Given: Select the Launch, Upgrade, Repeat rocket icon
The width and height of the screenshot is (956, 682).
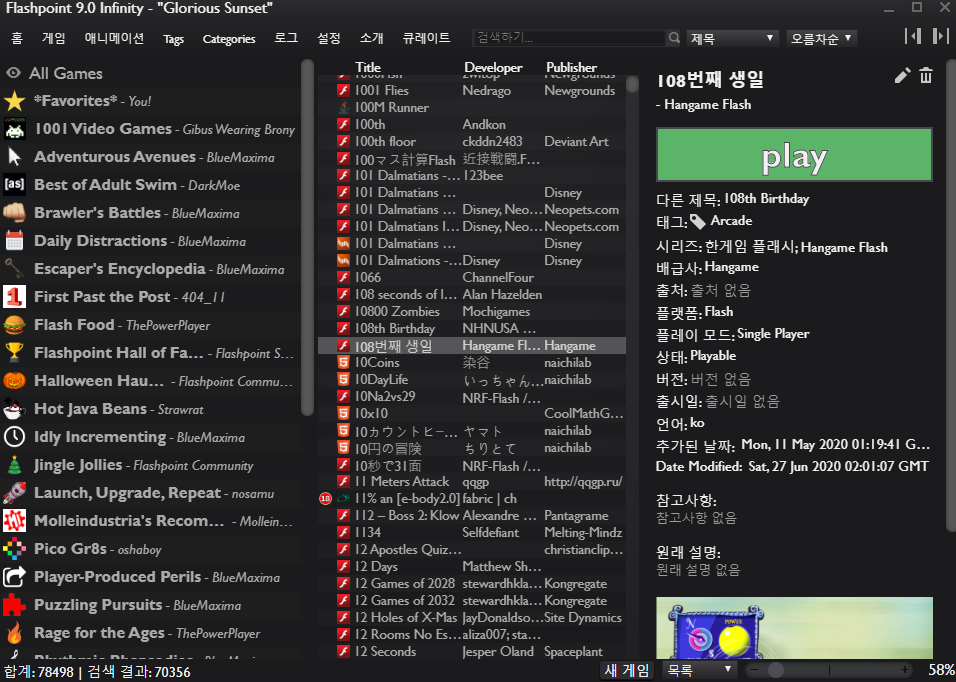Looking at the screenshot, I should [x=15, y=493].
